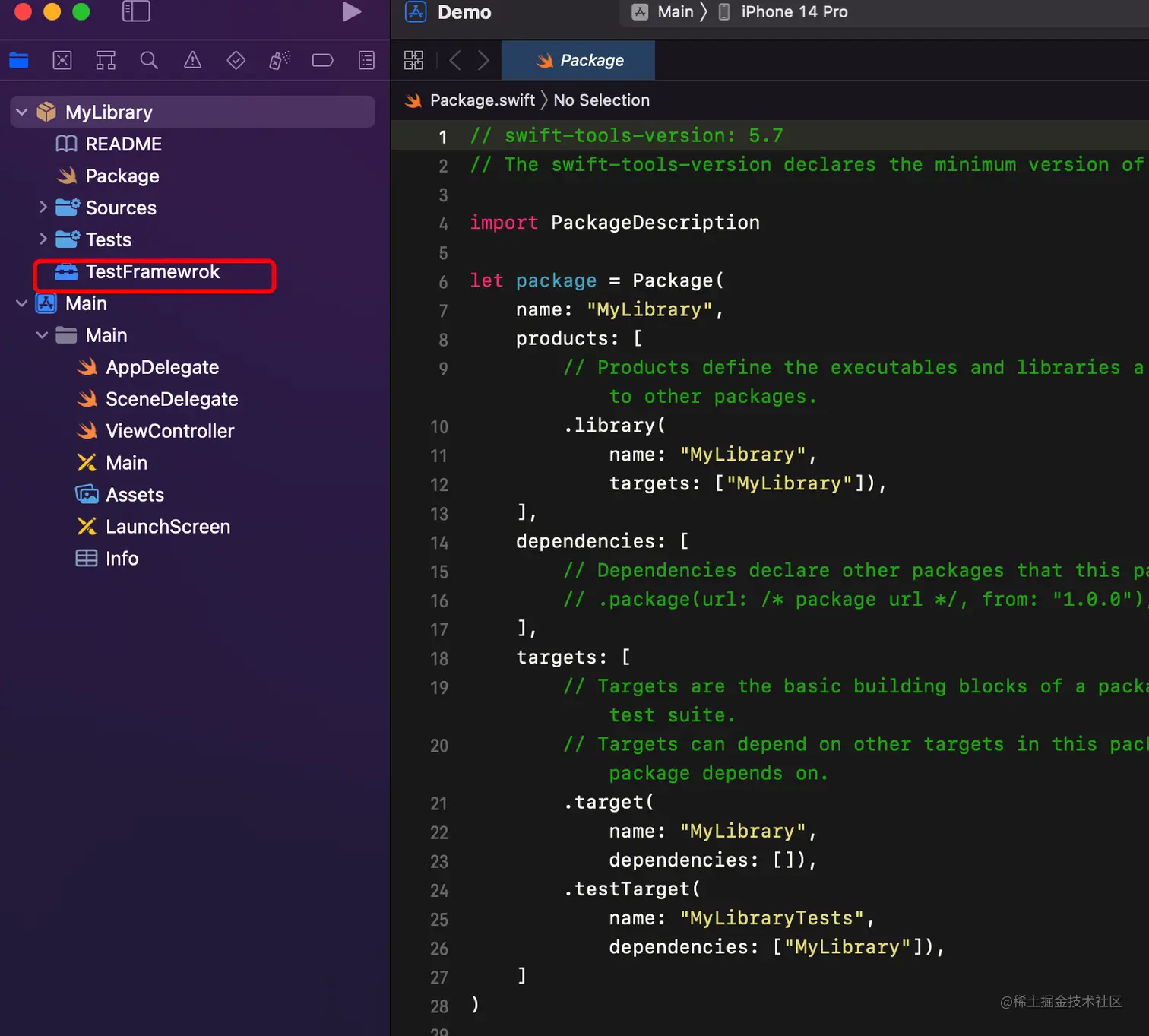Select the Tests folder
The width and height of the screenshot is (1149, 1036).
[x=109, y=239]
